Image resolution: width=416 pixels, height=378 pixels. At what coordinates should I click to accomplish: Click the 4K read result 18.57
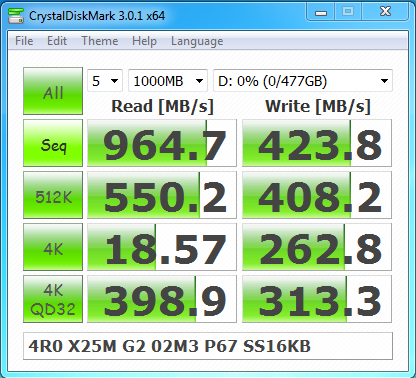tap(162, 247)
